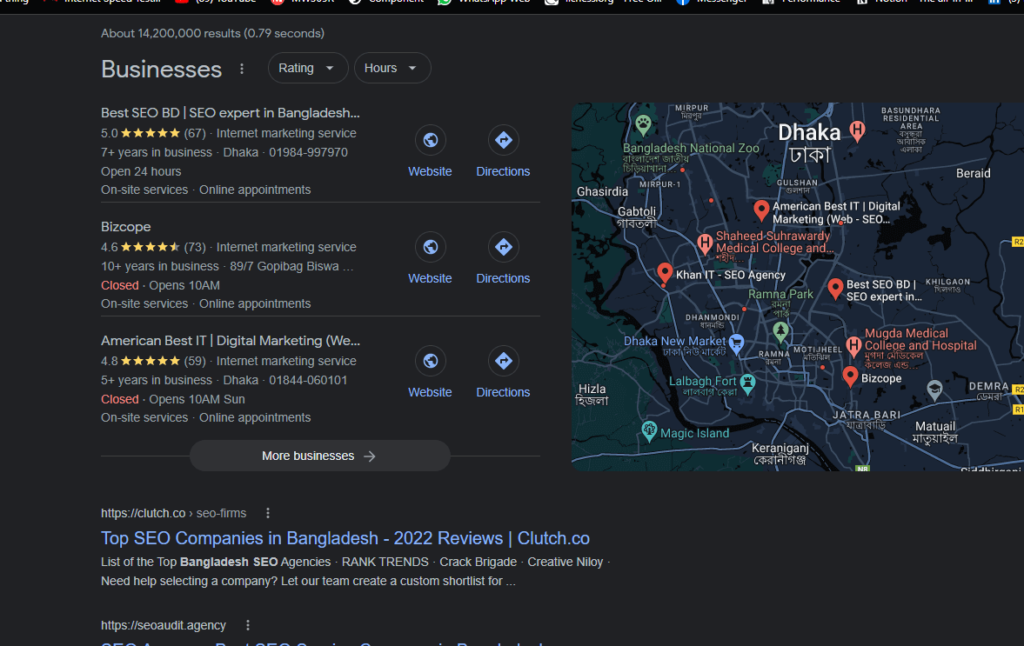Viewport: 1024px width, 646px height.
Task: Open Top SEO Companies in Bangladesh Clutch.co link
Action: [x=345, y=538]
